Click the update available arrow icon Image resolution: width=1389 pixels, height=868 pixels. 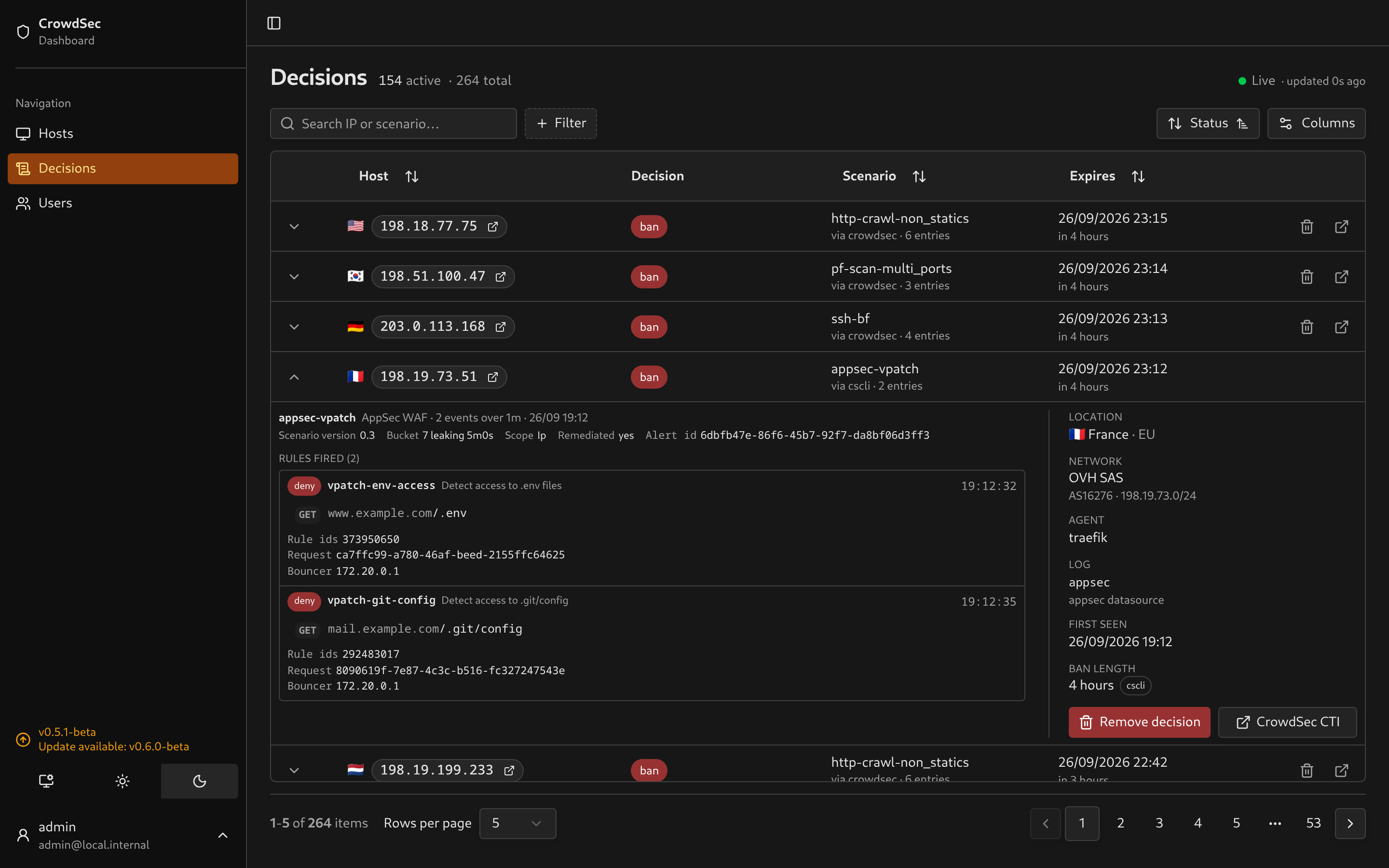(x=23, y=739)
